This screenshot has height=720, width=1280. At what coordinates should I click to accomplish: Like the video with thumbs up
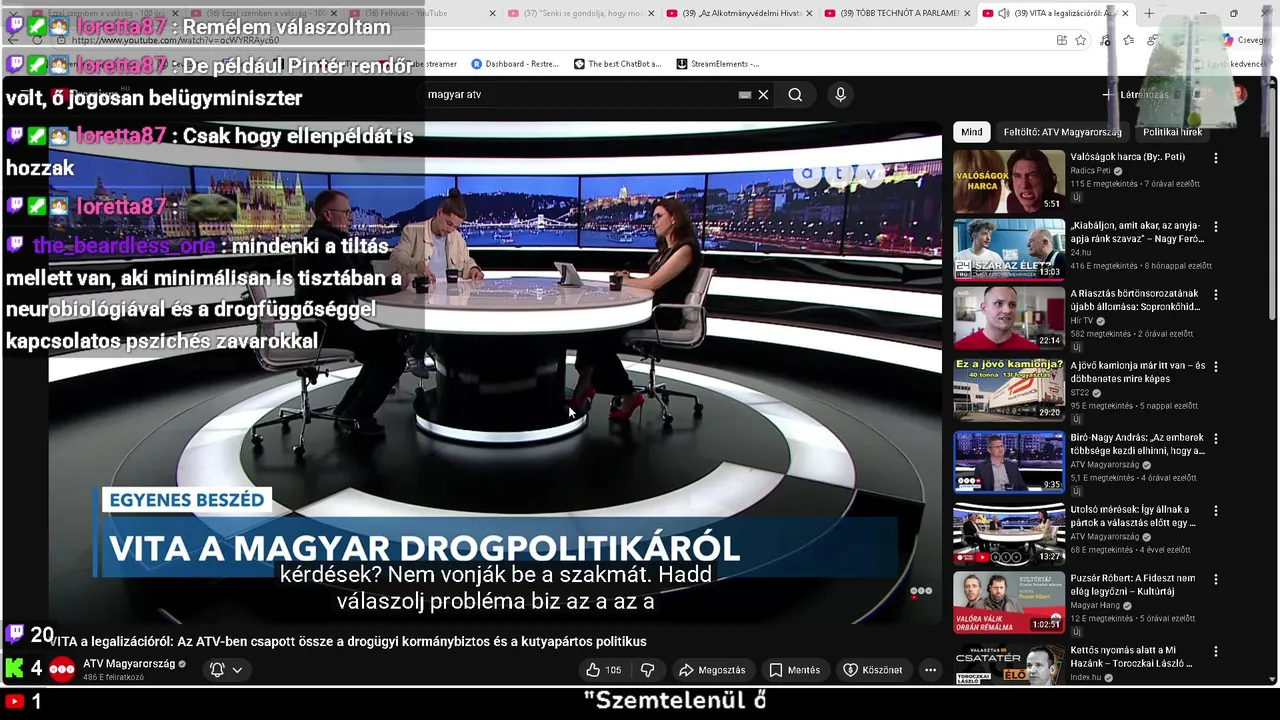[x=593, y=670]
